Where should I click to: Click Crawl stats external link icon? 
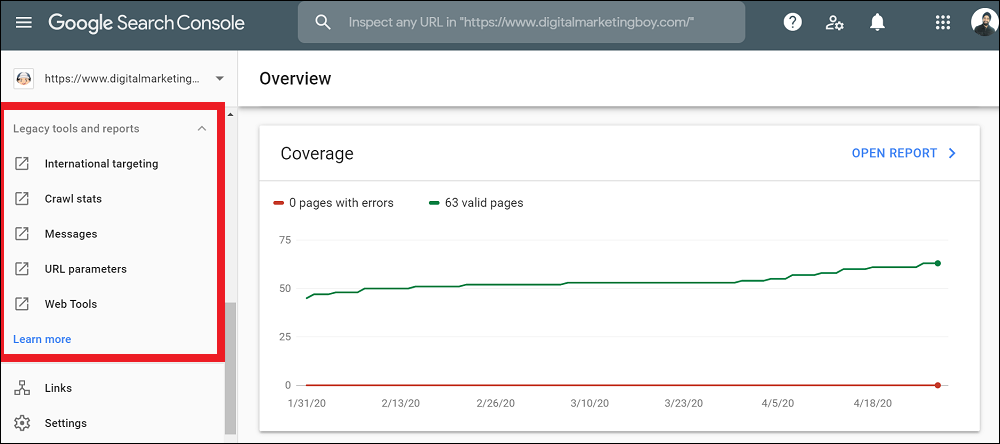click(22, 199)
